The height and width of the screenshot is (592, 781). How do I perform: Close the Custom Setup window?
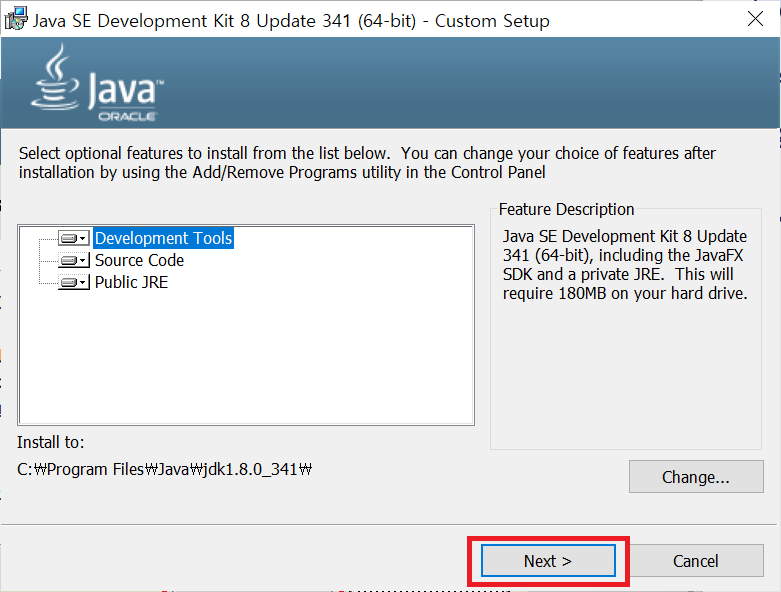(755, 19)
